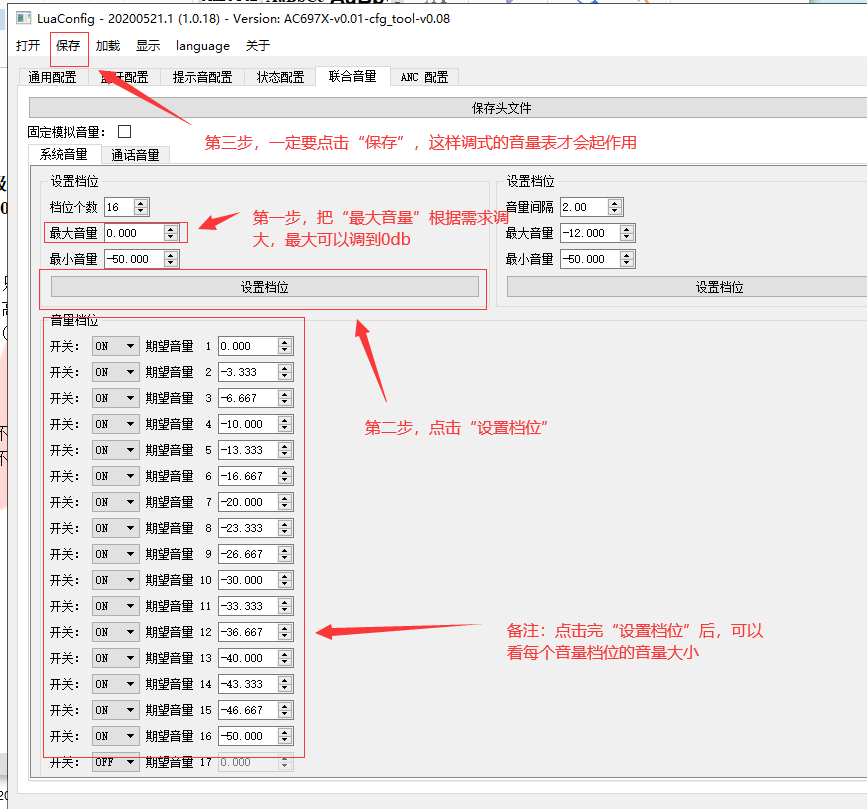Open the 开关 dropdown for 期望音量 12
867x809 pixels.
(x=115, y=632)
